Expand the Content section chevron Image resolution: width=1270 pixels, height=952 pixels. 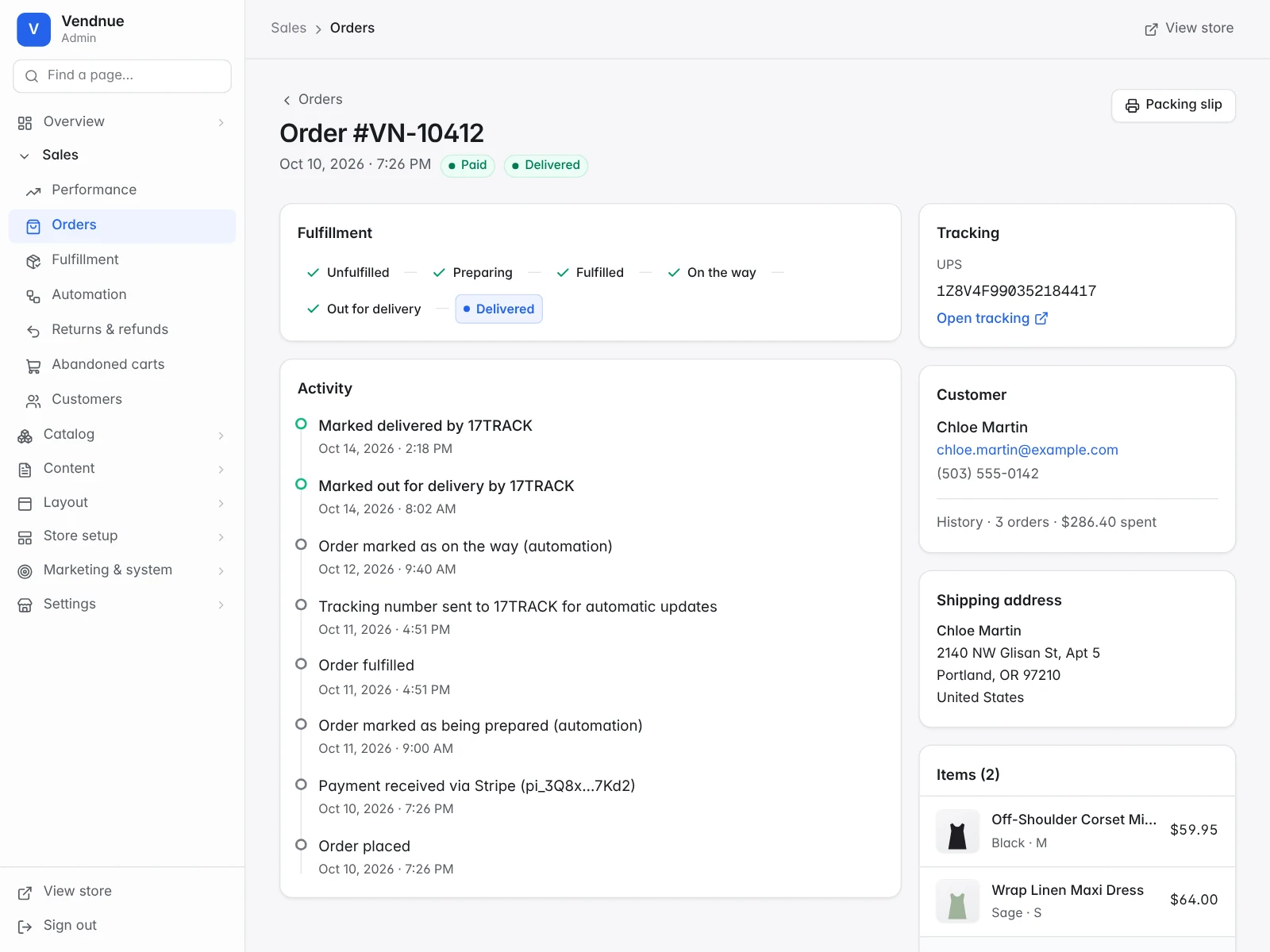pos(221,469)
